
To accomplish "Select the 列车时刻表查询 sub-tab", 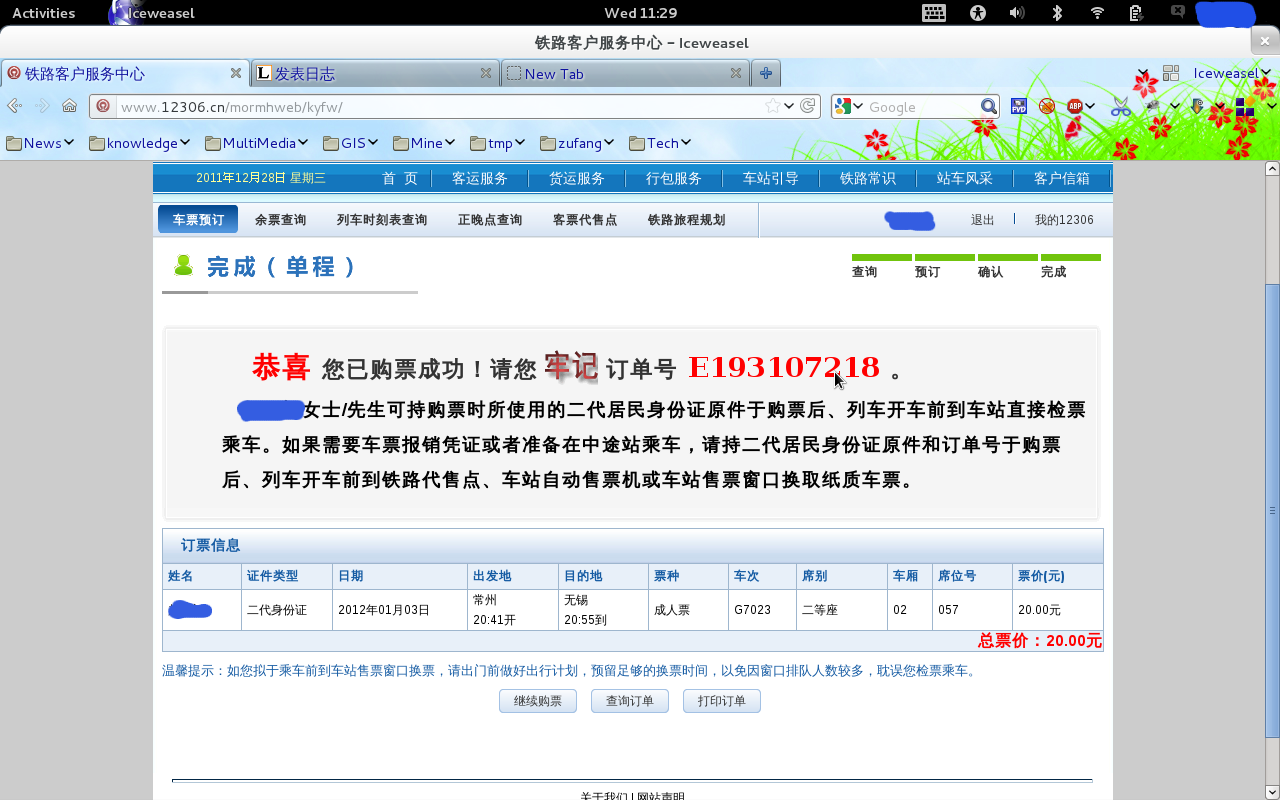I will (382, 220).
